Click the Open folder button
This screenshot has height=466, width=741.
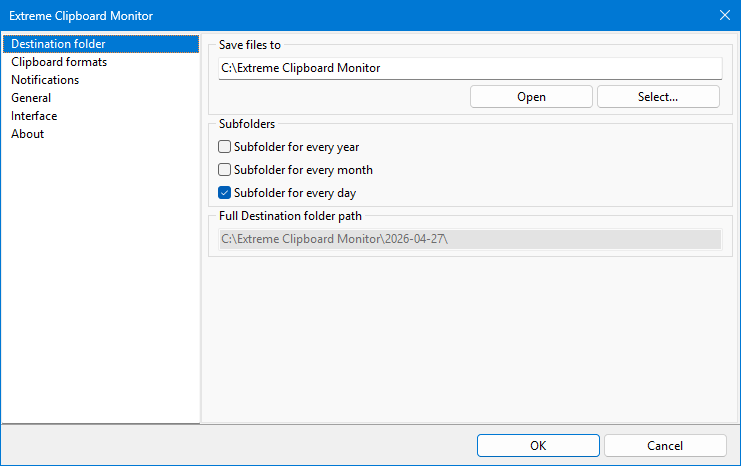coord(531,97)
